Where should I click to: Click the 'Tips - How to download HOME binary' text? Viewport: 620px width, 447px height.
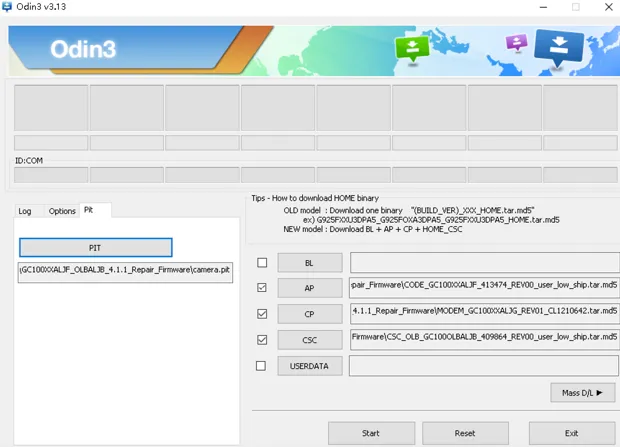315,198
